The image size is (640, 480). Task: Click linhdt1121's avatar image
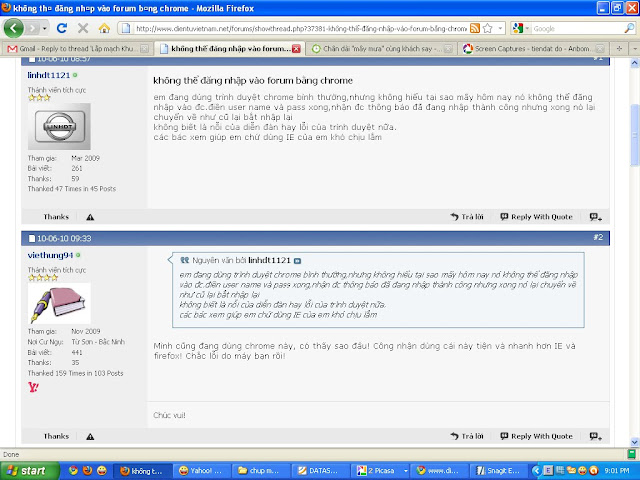[59, 127]
